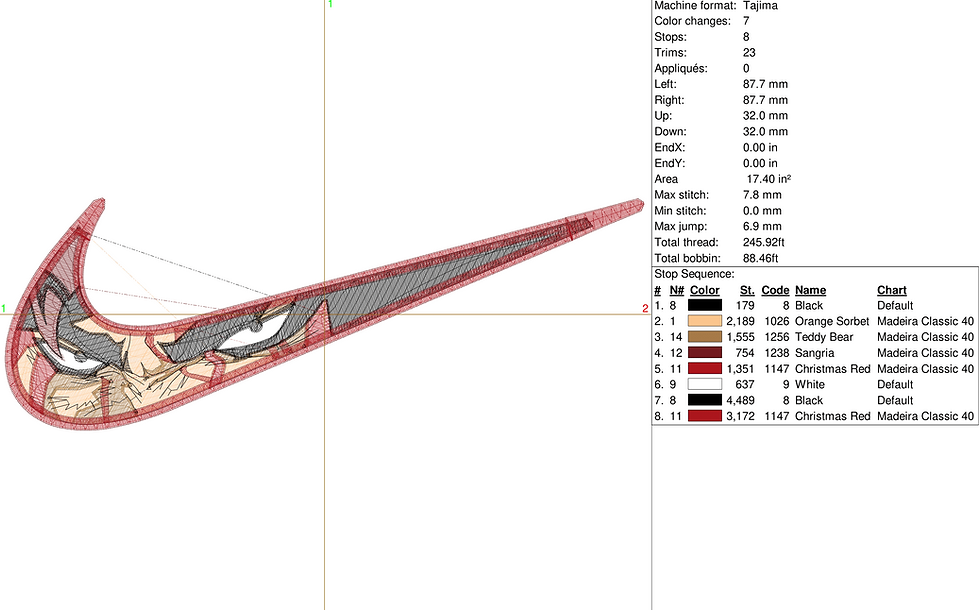This screenshot has height=610, width=980.
Task: Click the Christmas Red swatch in row 5
Action: (x=704, y=368)
